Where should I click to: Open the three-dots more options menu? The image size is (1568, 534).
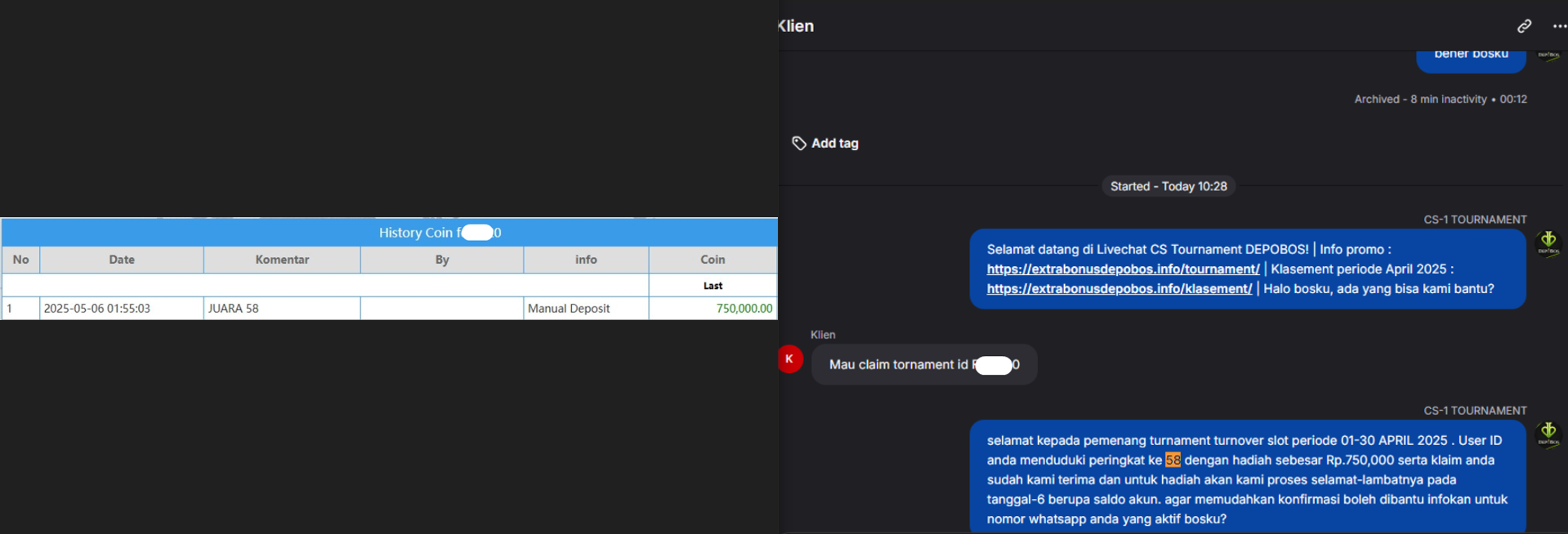click(x=1559, y=26)
